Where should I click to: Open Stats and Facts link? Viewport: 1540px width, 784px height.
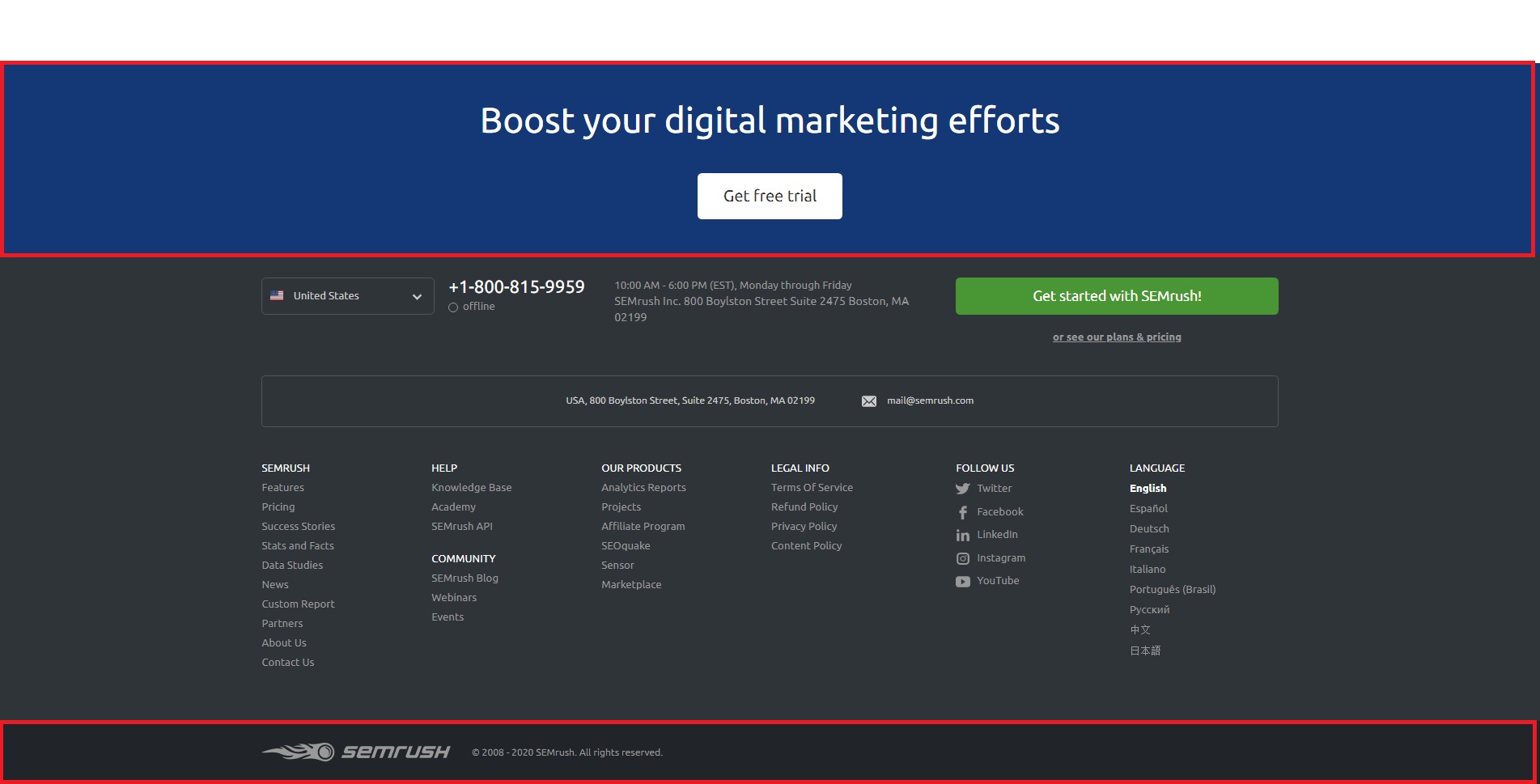pyautogui.click(x=297, y=546)
